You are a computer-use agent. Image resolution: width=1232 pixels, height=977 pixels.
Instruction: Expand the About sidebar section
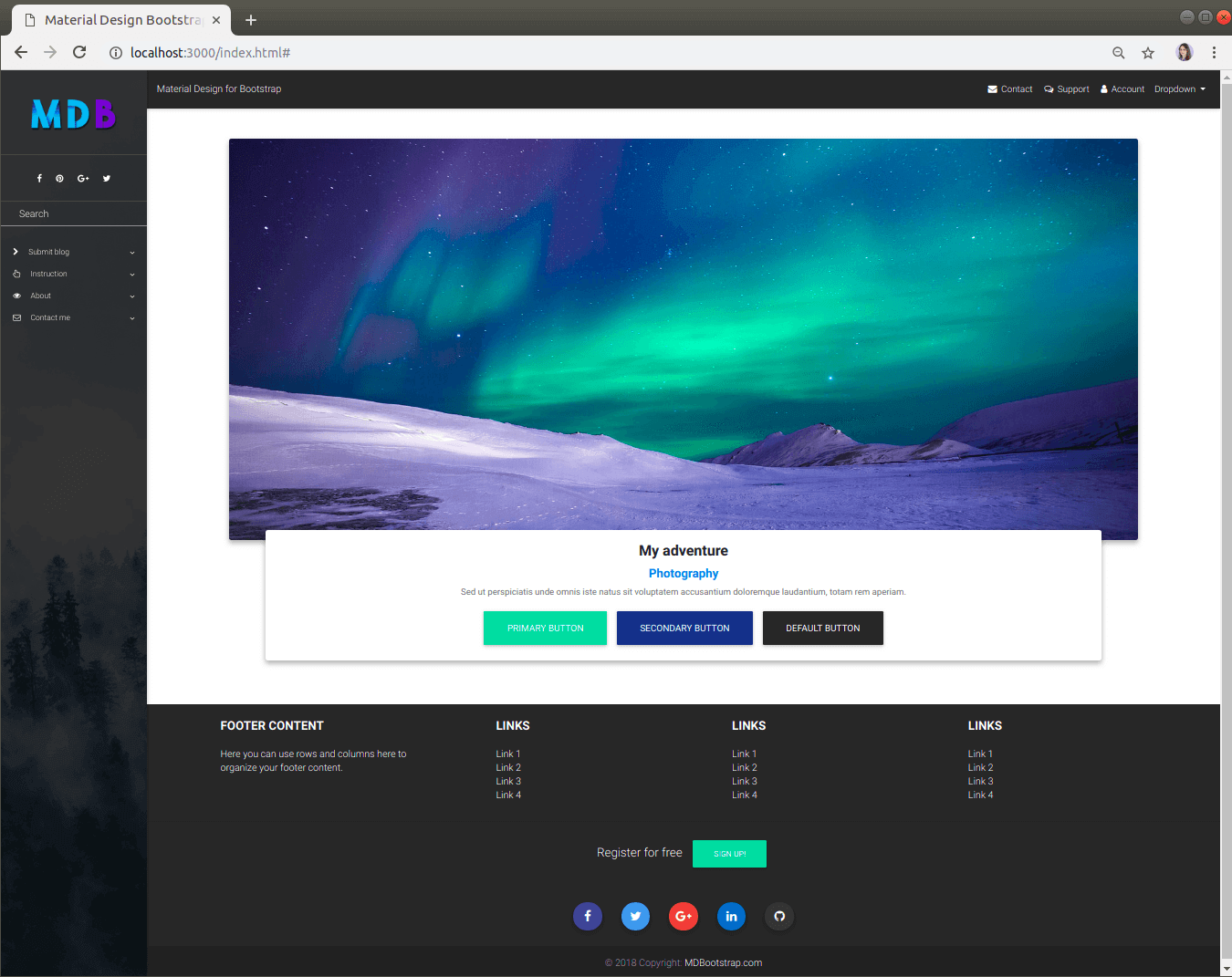[x=74, y=296]
